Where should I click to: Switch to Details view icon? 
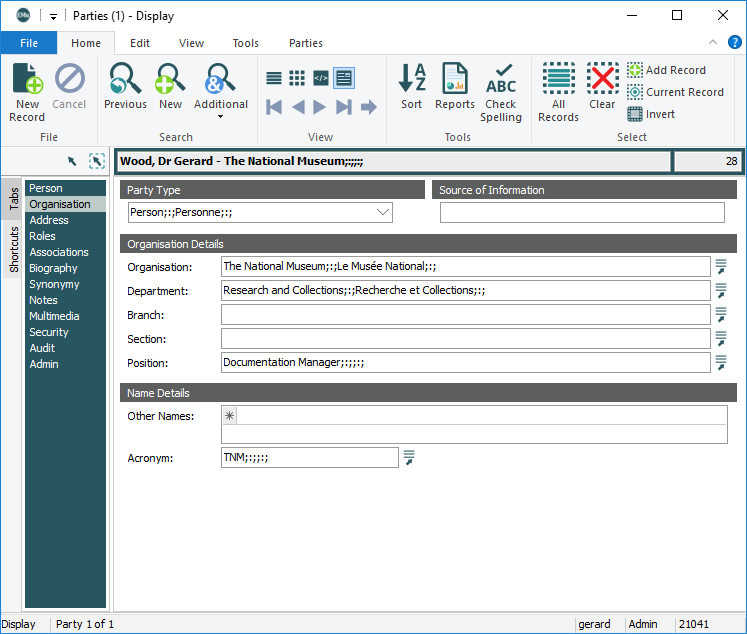[343, 78]
